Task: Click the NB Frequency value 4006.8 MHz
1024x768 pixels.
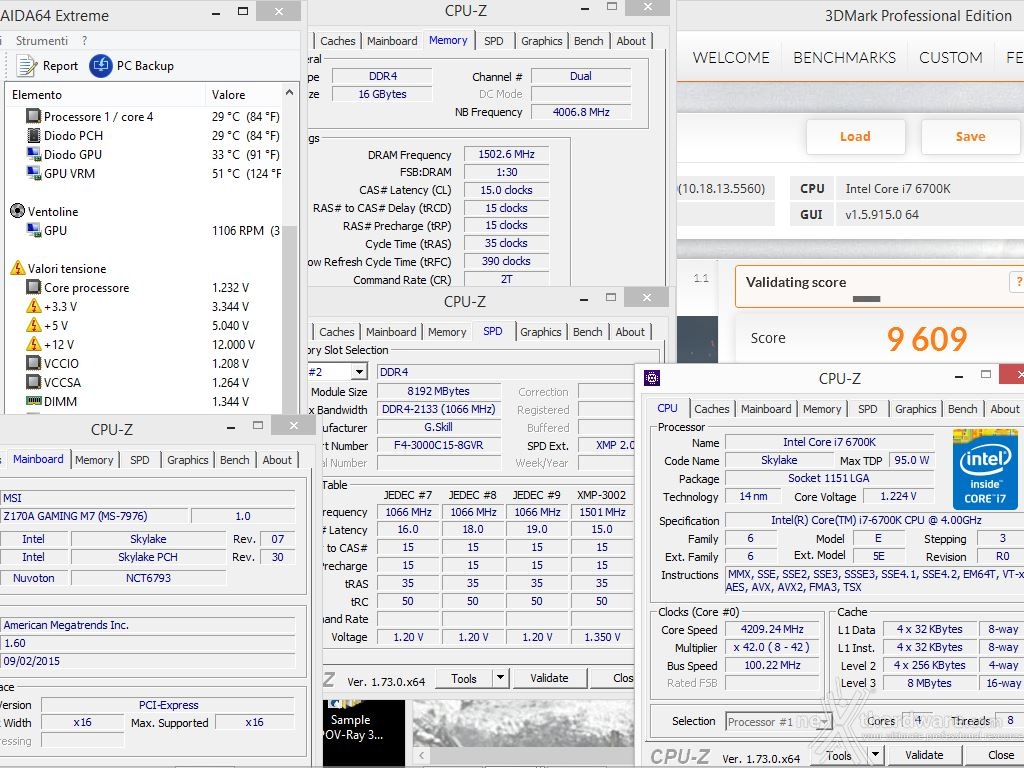Action: [x=581, y=112]
